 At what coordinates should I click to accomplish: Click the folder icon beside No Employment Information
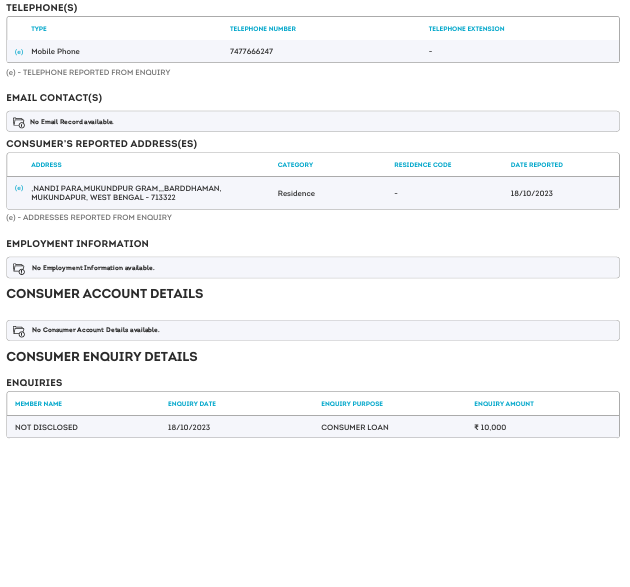click(18, 268)
